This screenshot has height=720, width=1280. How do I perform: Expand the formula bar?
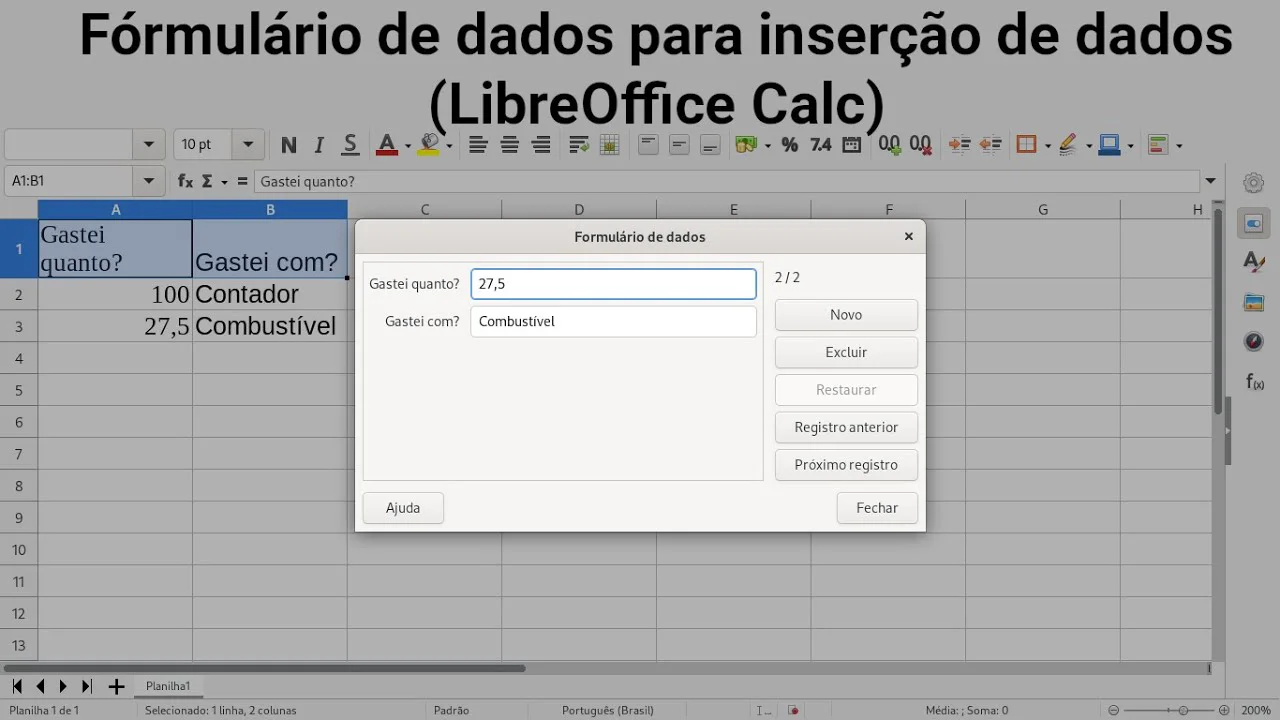(1211, 181)
